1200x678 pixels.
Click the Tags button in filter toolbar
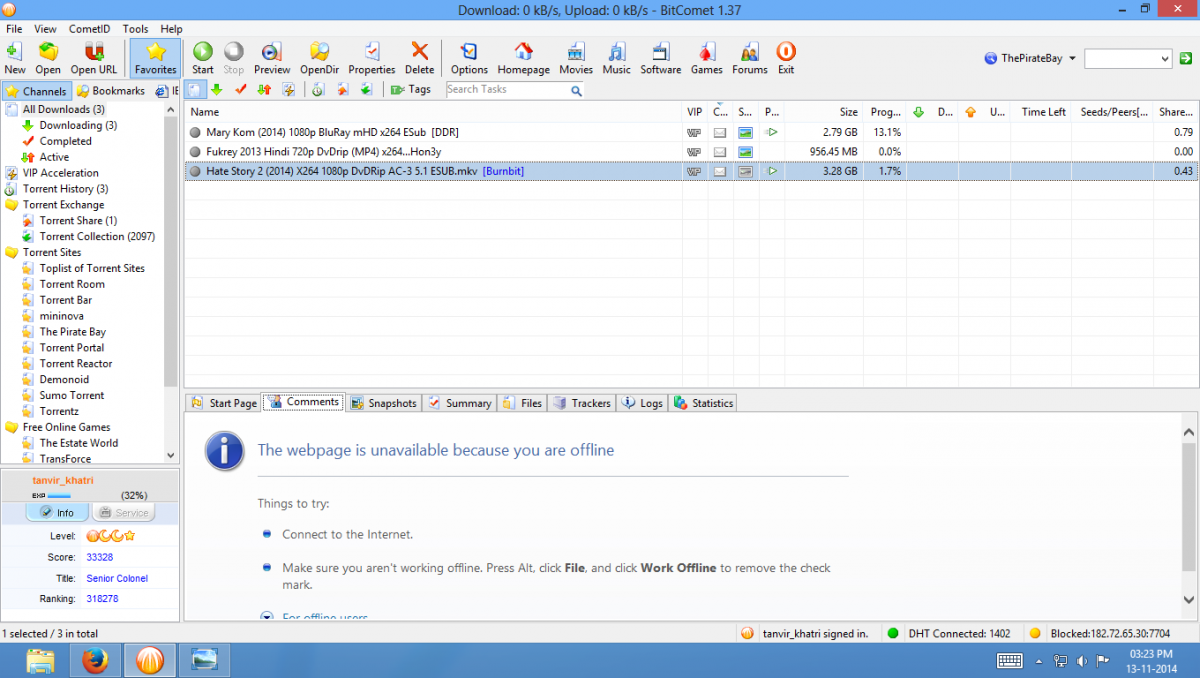[411, 90]
